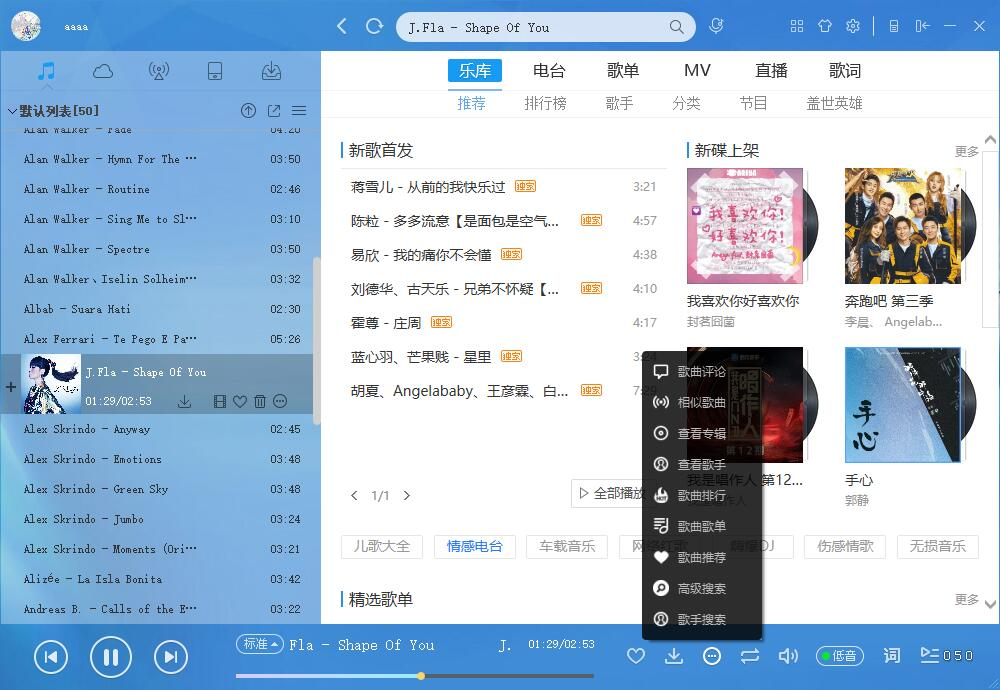Open the settings gear icon
Viewport: 1000px width, 690px height.
click(853, 26)
